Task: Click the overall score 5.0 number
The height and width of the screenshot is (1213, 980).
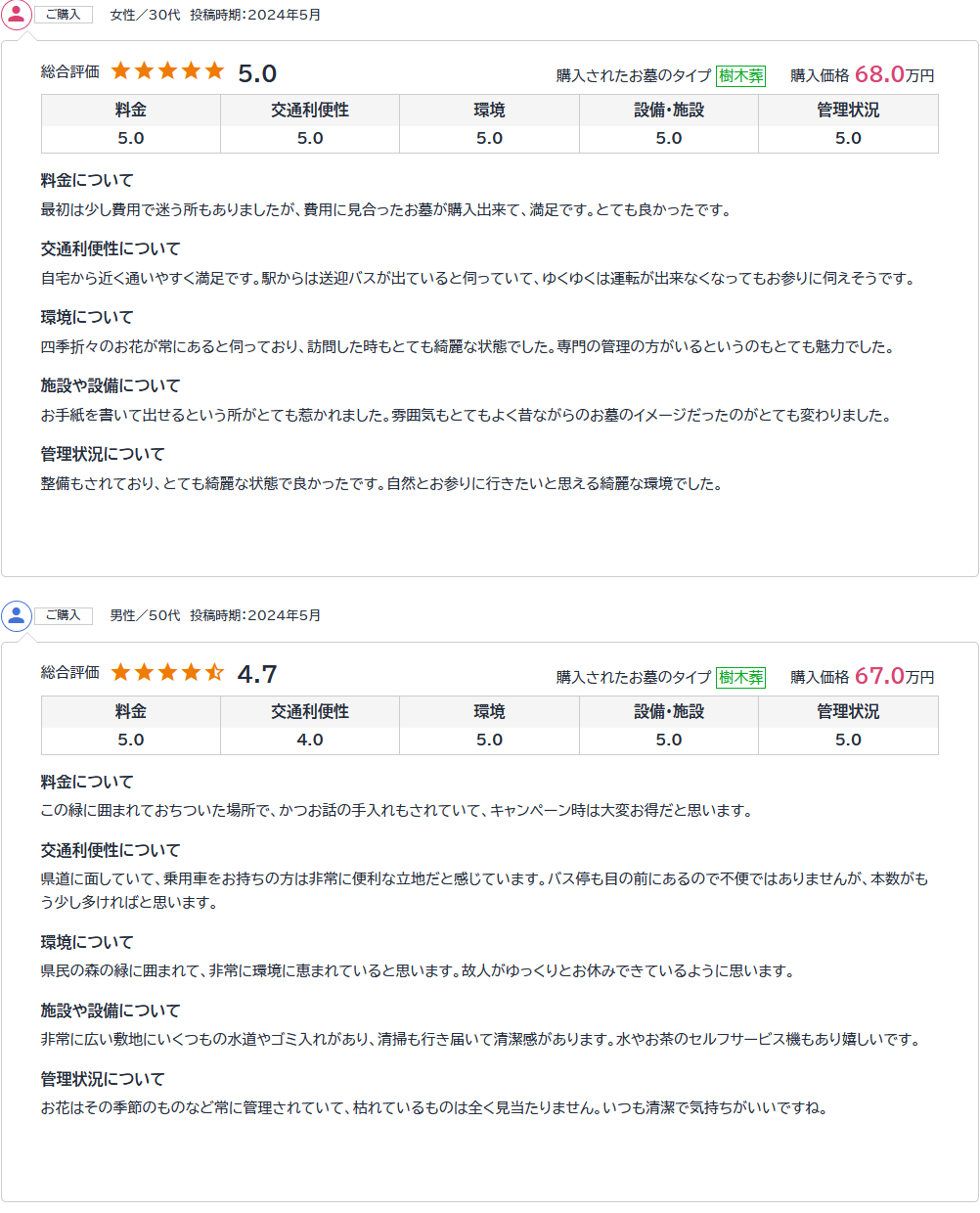Action: (x=257, y=73)
